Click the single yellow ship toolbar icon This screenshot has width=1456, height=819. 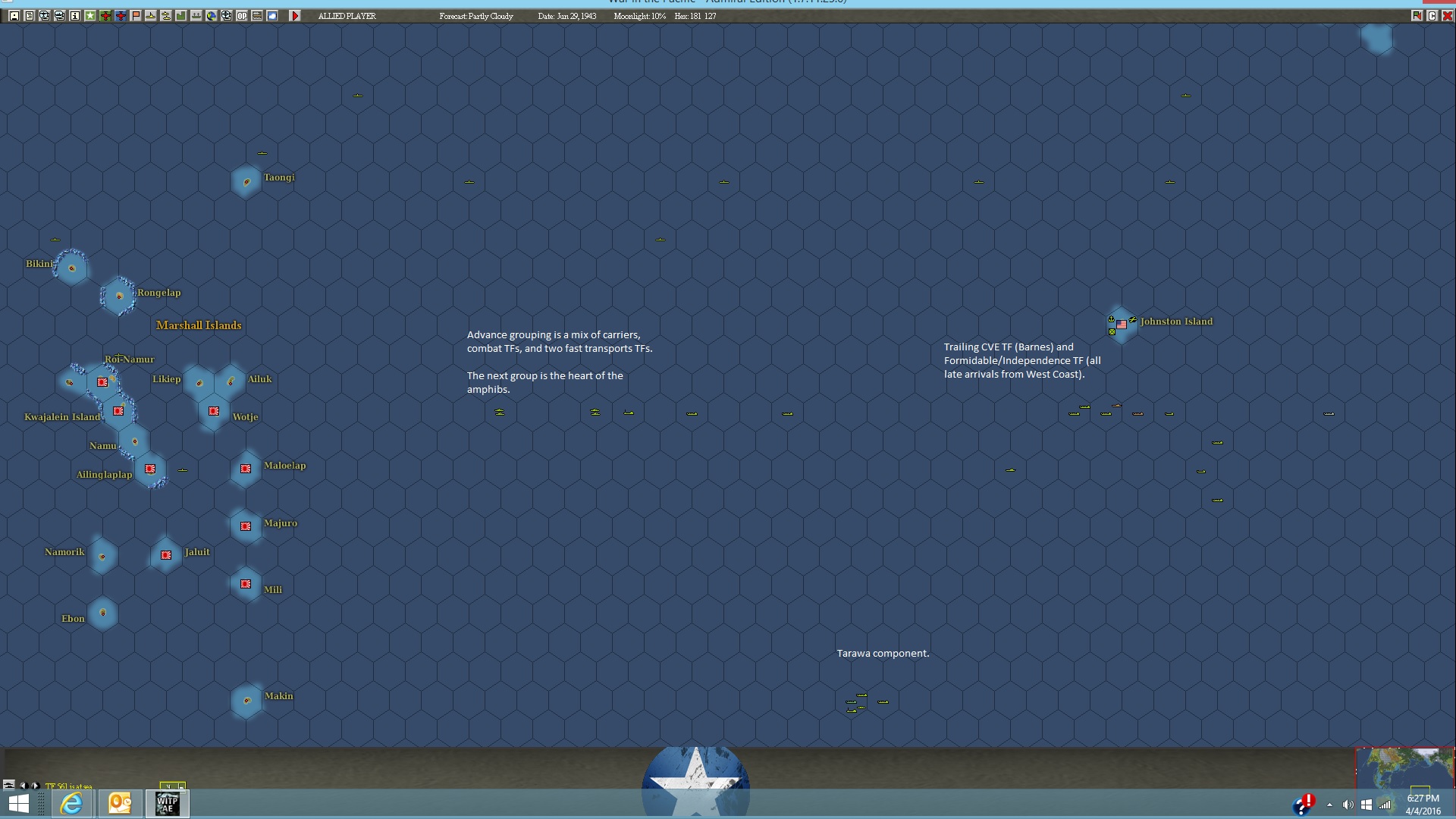151,16
